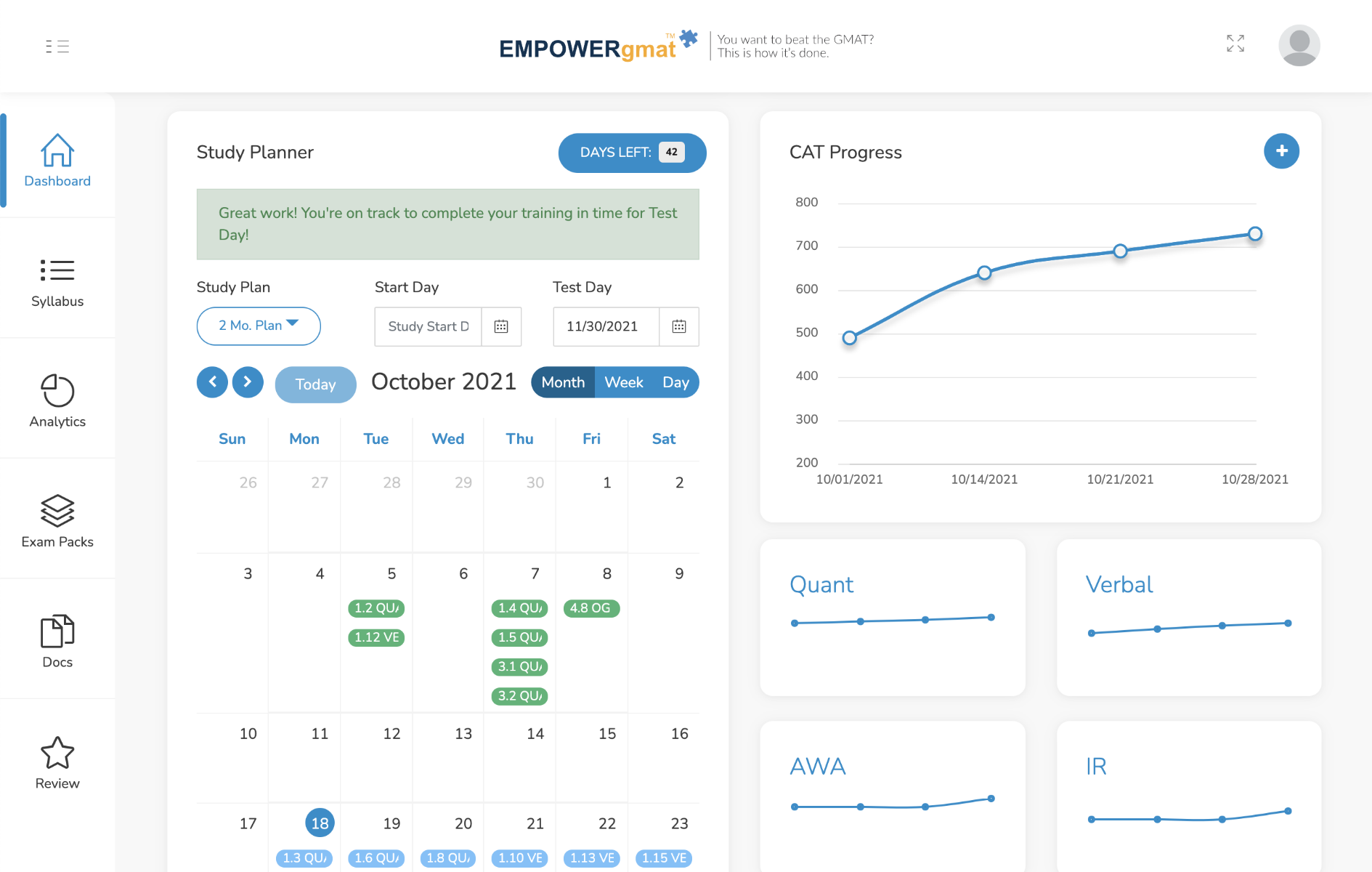
Task: Open the Syllabus list icon in sidebar
Action: point(57,270)
